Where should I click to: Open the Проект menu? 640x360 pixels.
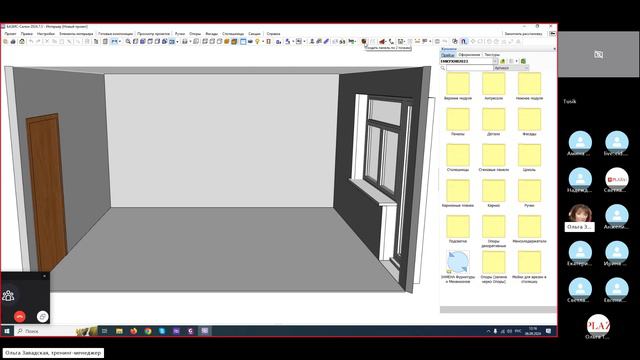click(x=10, y=34)
